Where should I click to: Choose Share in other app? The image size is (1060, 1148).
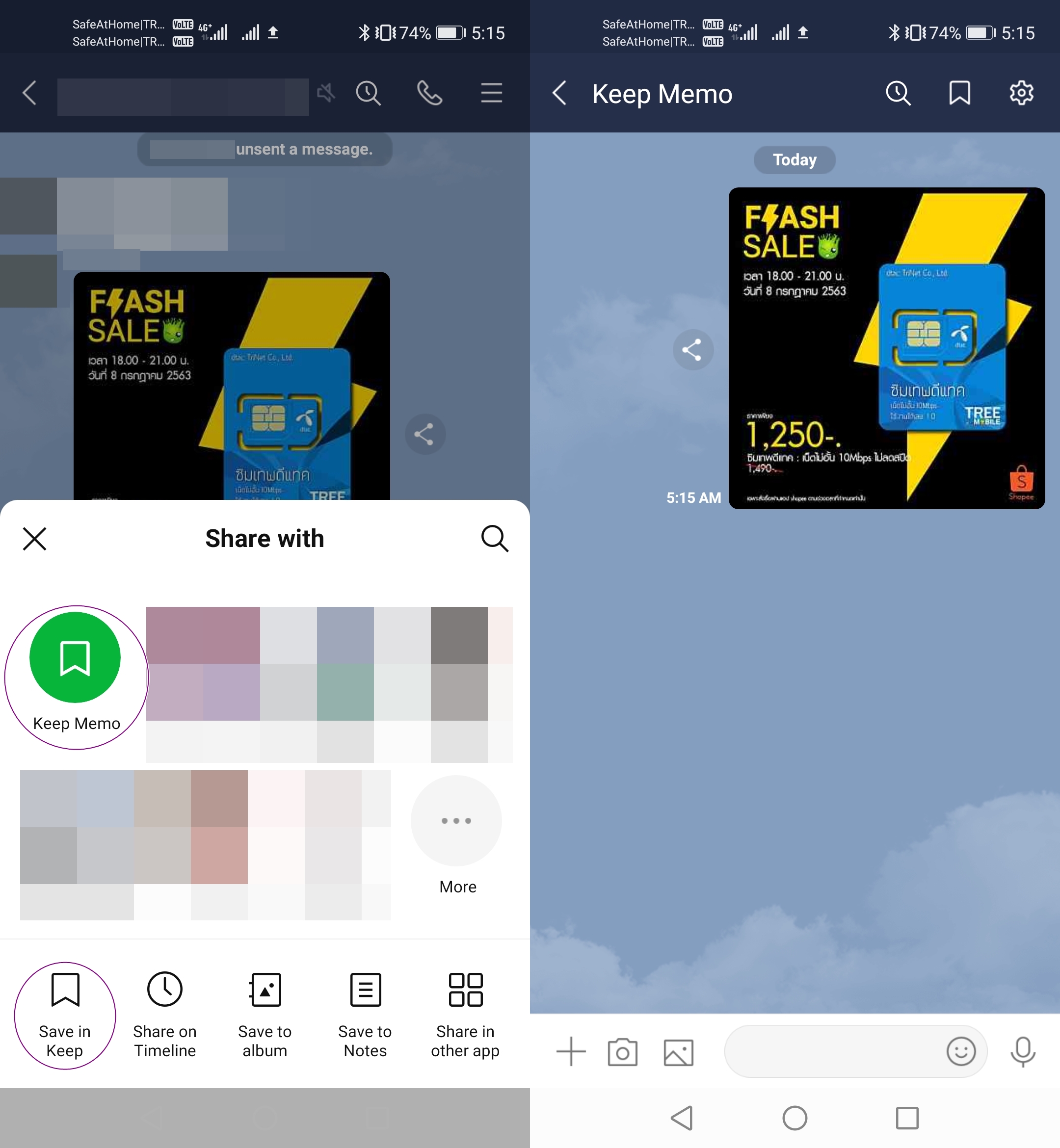[465, 1015]
